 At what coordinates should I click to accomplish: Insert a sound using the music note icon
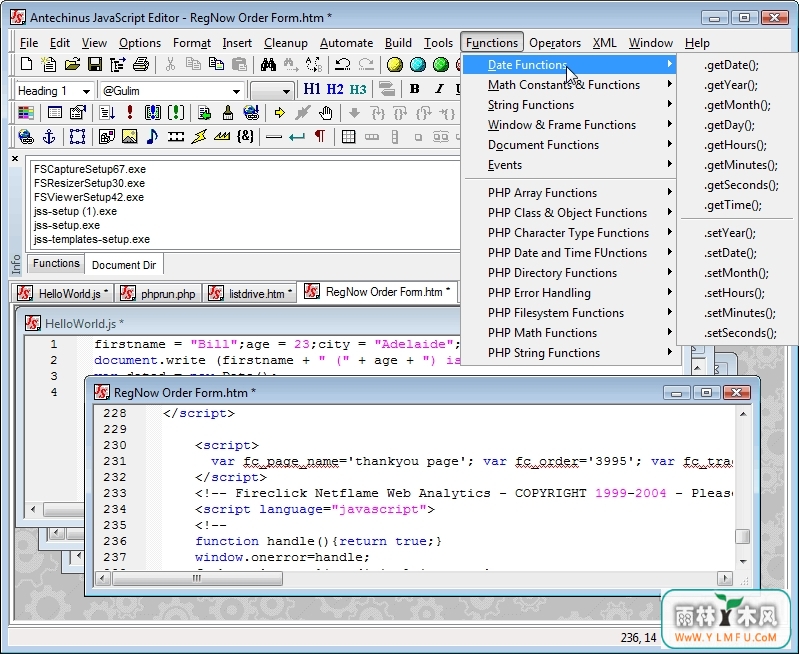152,137
